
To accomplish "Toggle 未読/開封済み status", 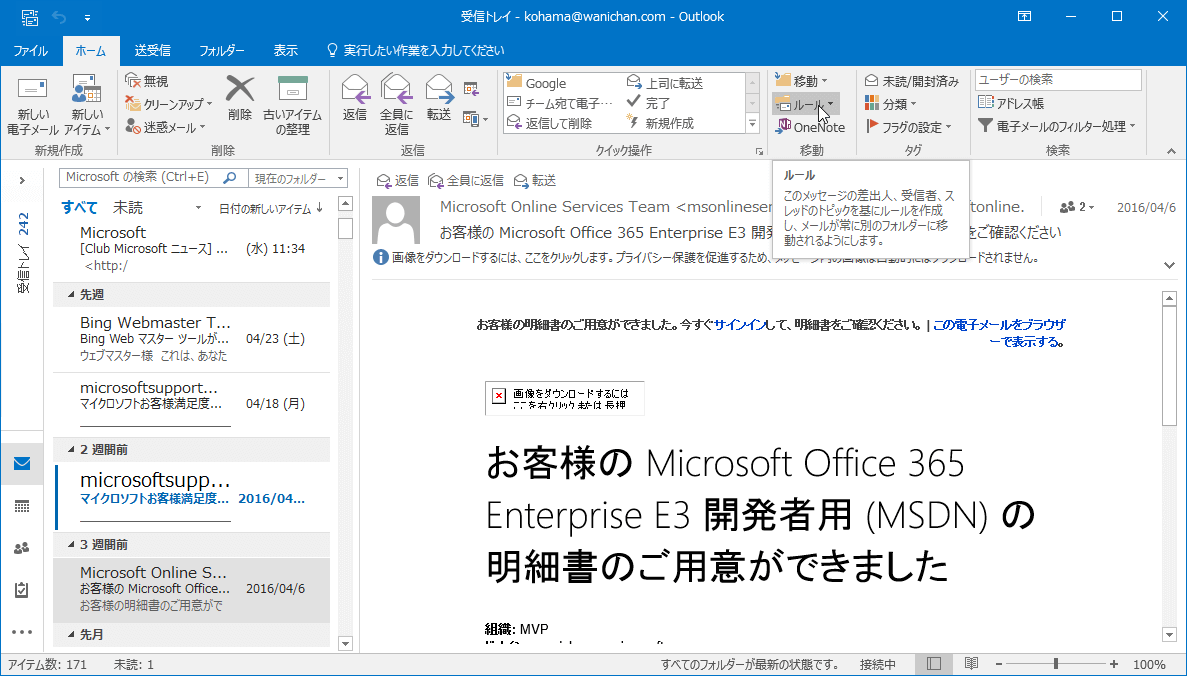I will (911, 81).
